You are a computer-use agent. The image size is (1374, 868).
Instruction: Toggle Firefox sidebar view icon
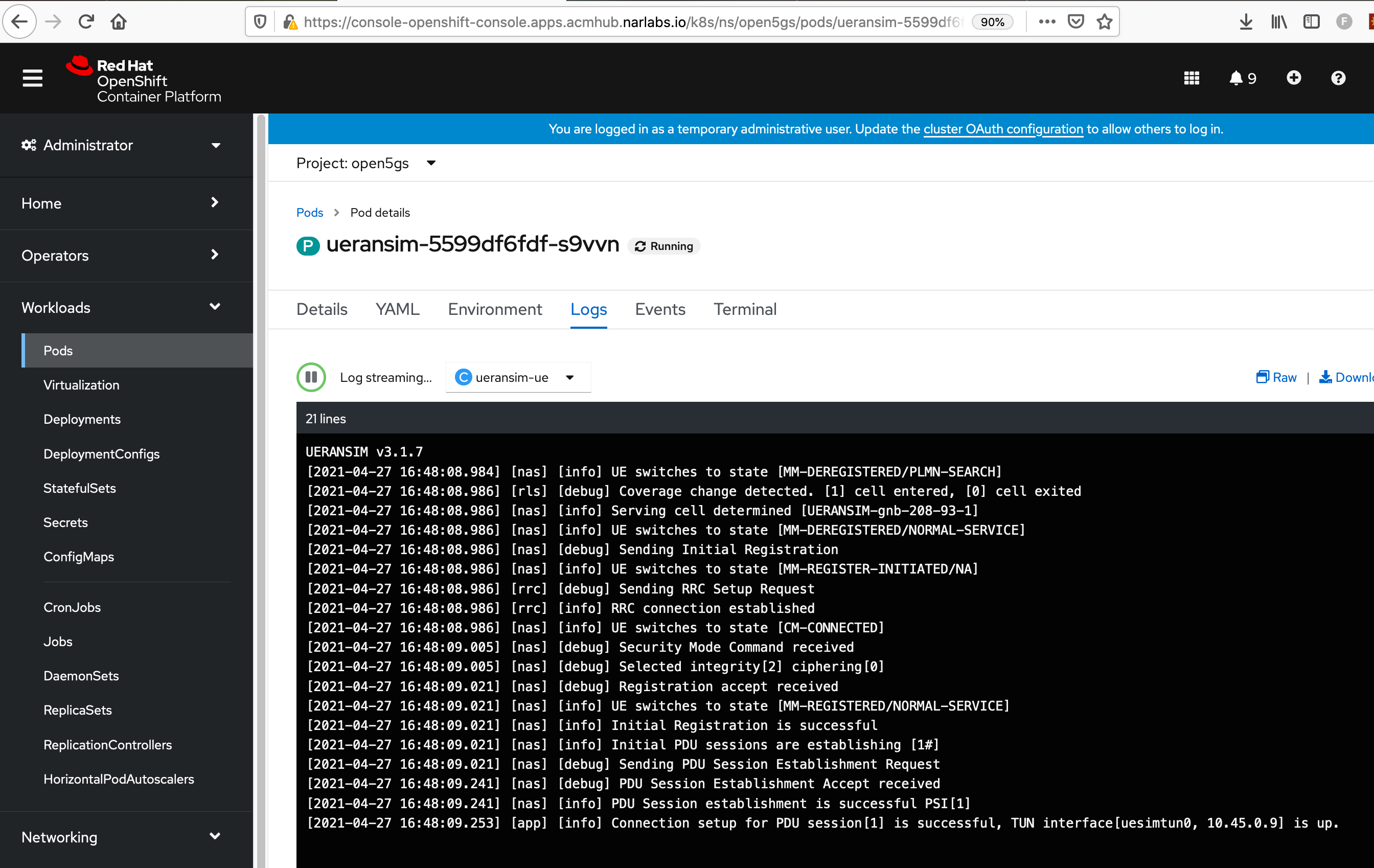[1311, 22]
